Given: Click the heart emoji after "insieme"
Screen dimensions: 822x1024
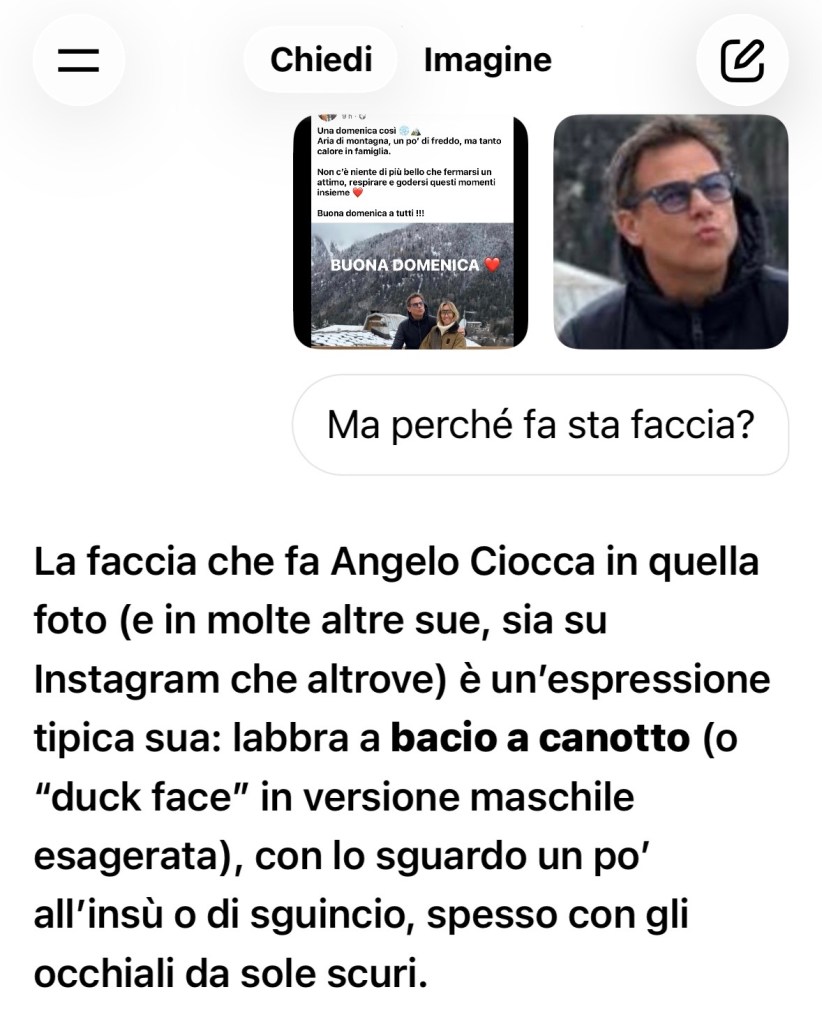Looking at the screenshot, I should point(357,193).
